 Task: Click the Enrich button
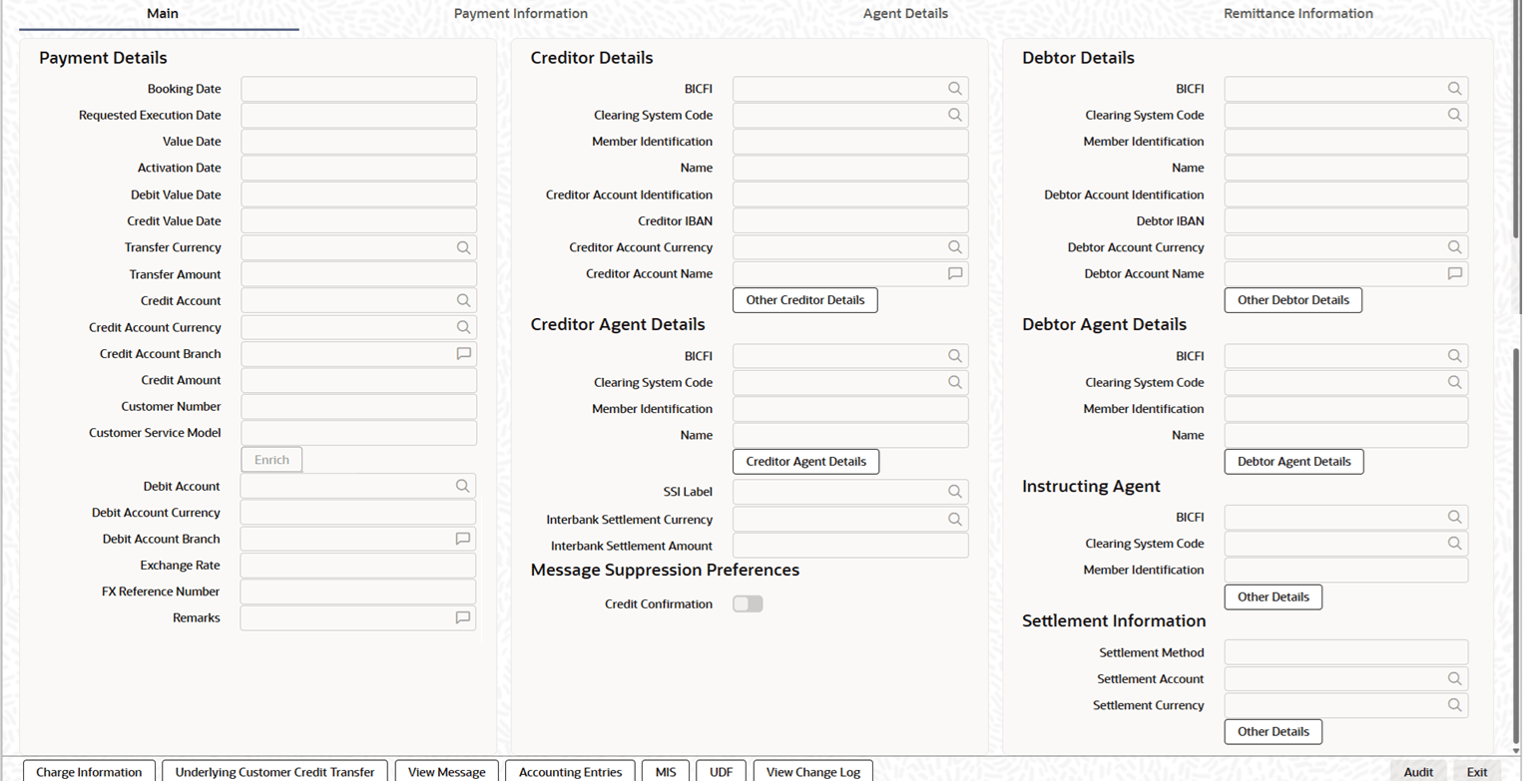(271, 460)
